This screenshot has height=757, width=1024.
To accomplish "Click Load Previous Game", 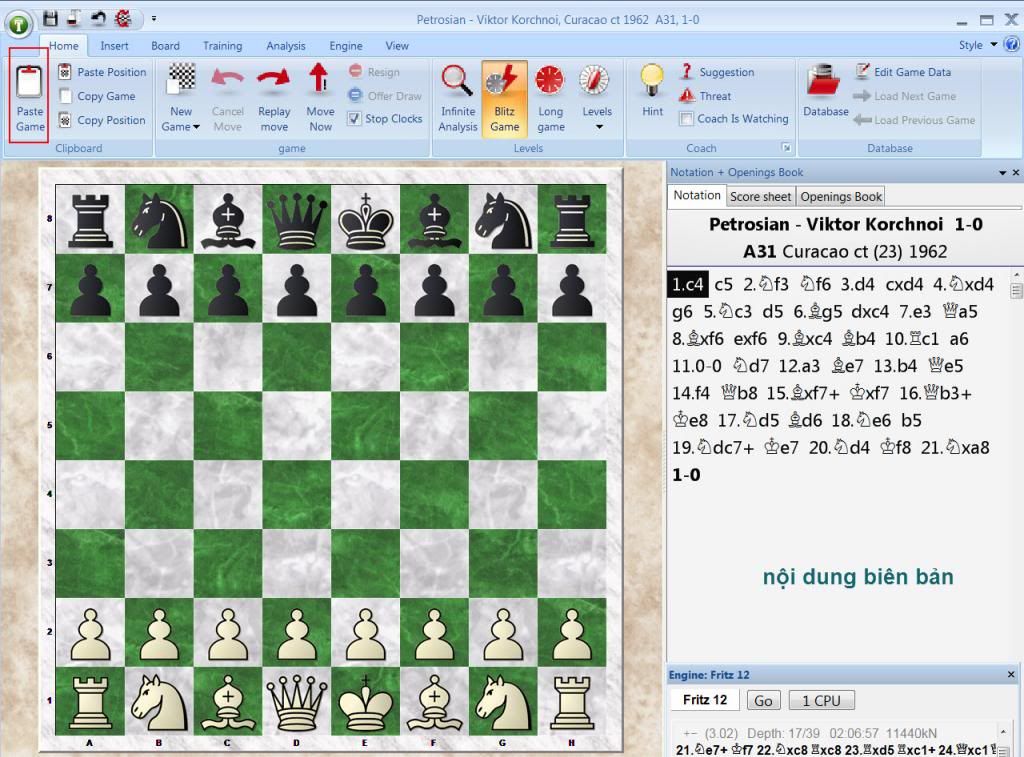I will tap(914, 120).
